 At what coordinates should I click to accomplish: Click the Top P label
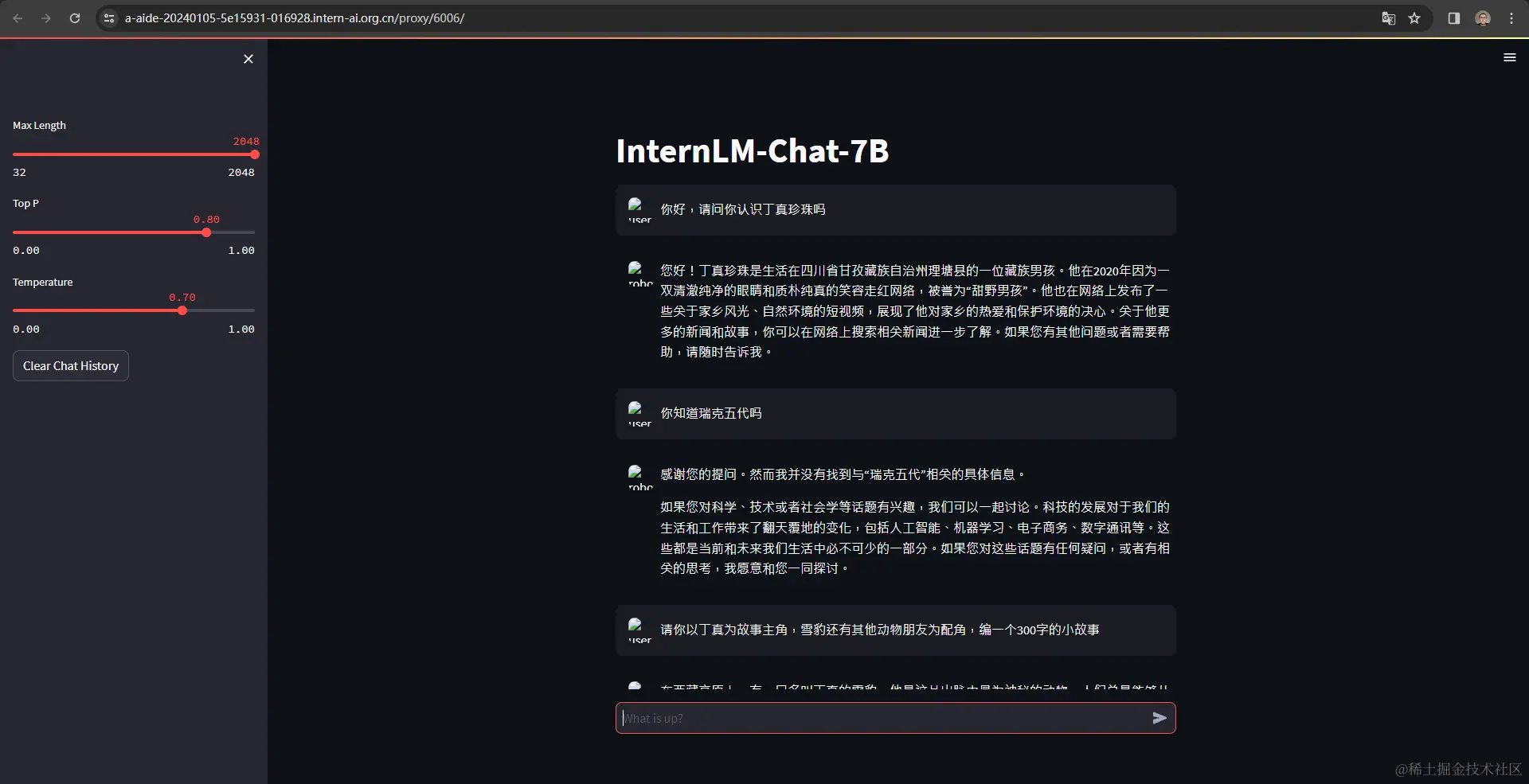25,203
